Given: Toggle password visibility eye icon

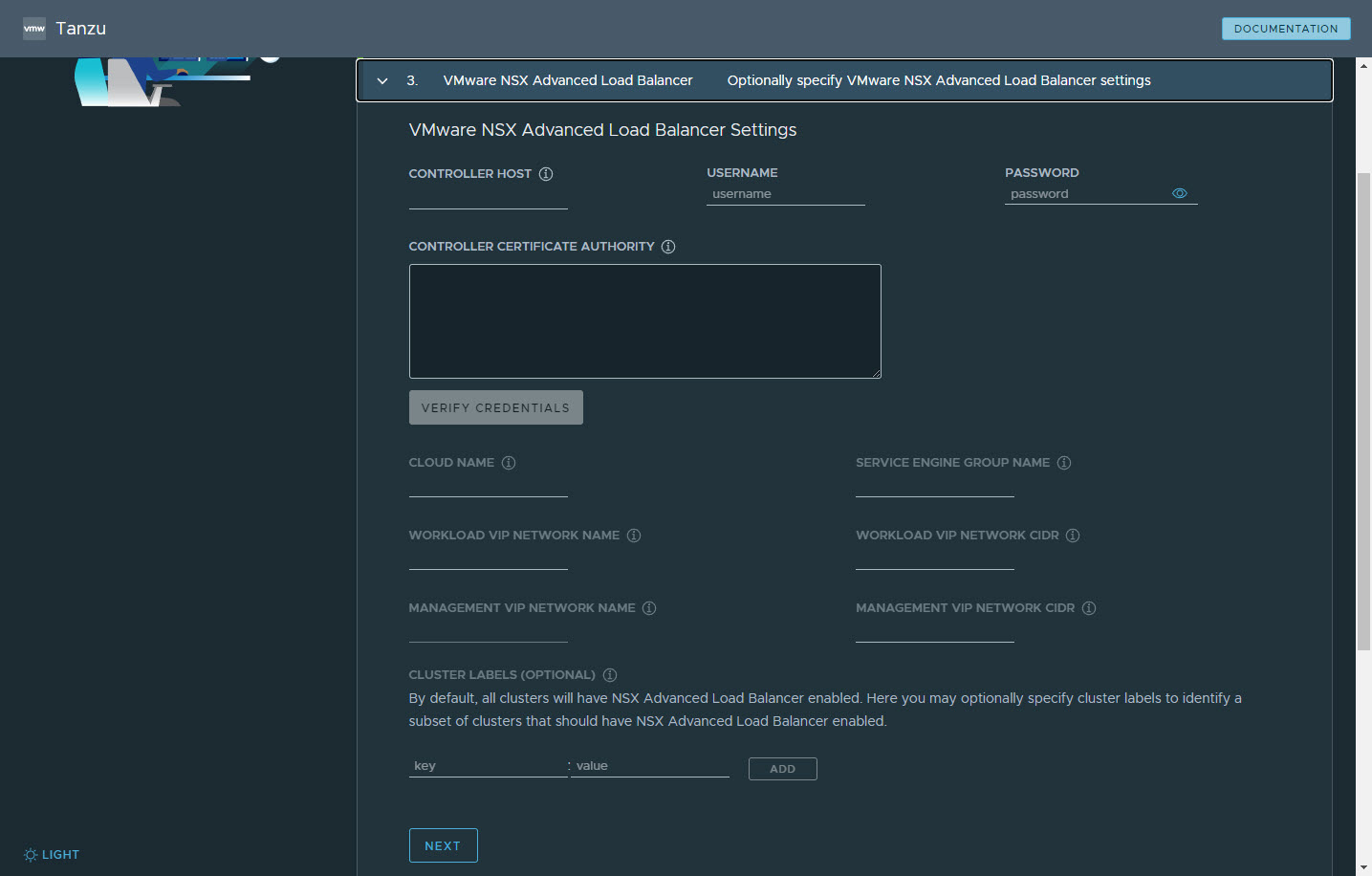Looking at the screenshot, I should tap(1180, 193).
